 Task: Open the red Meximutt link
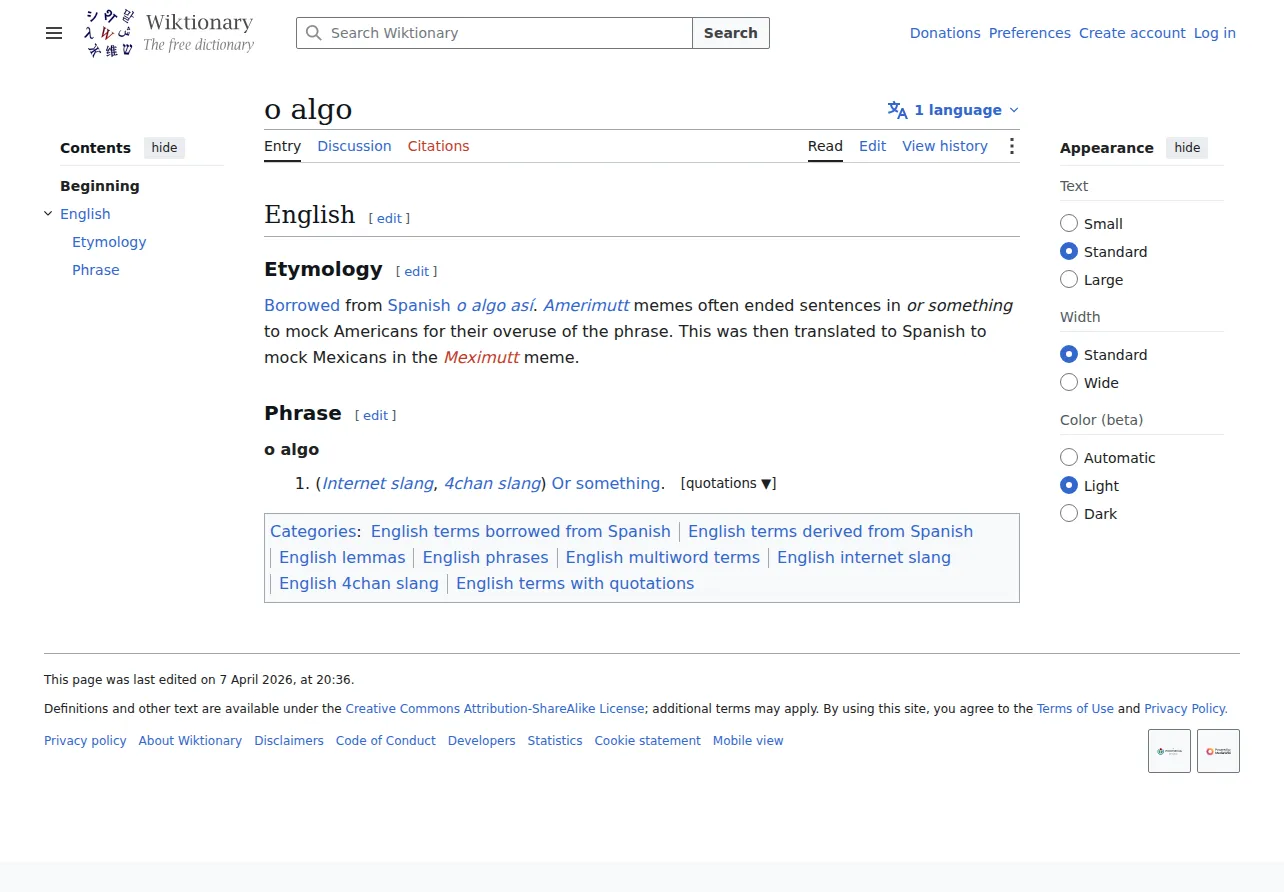coord(481,357)
